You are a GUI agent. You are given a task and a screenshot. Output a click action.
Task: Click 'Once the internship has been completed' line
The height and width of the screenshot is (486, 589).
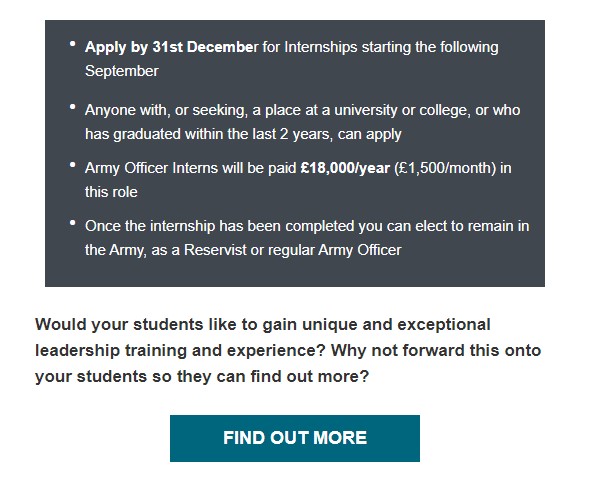(307, 226)
